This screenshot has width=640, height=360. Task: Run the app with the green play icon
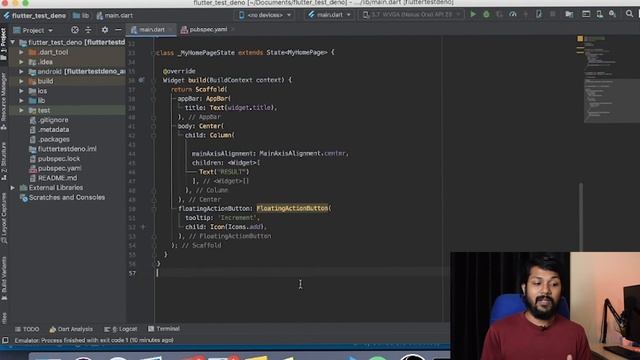[473, 15]
